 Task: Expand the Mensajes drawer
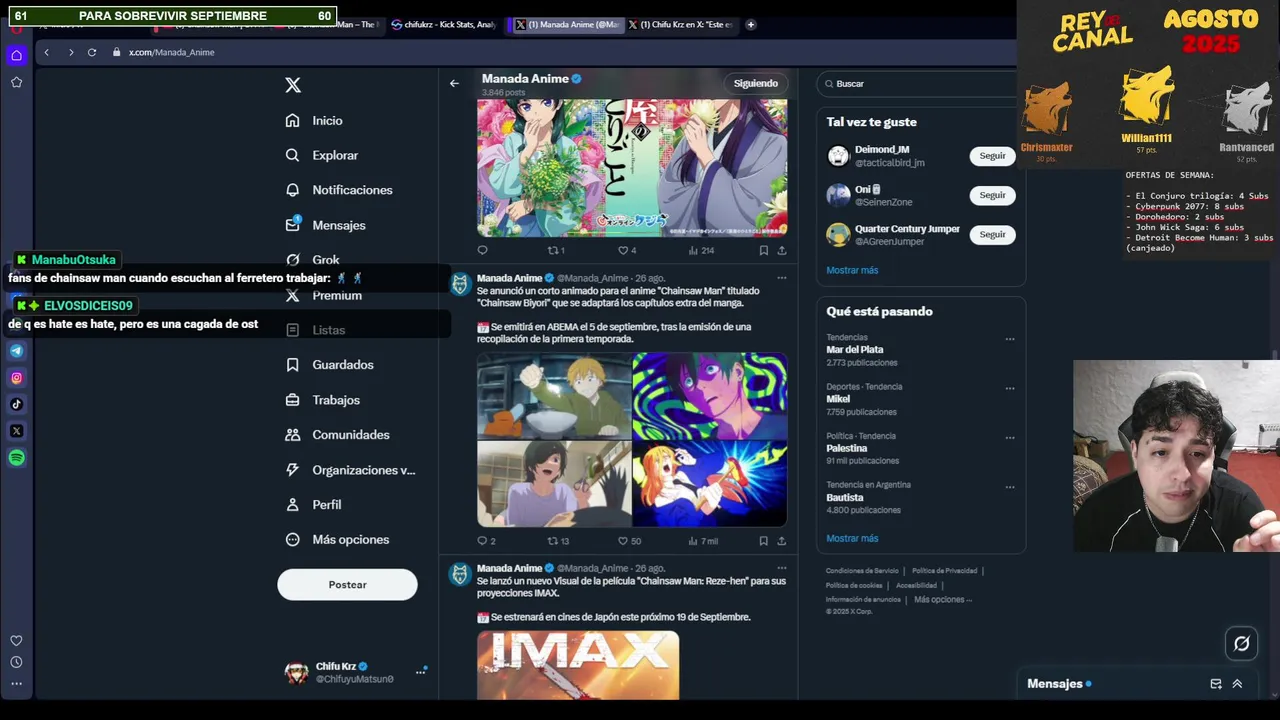tap(1237, 684)
